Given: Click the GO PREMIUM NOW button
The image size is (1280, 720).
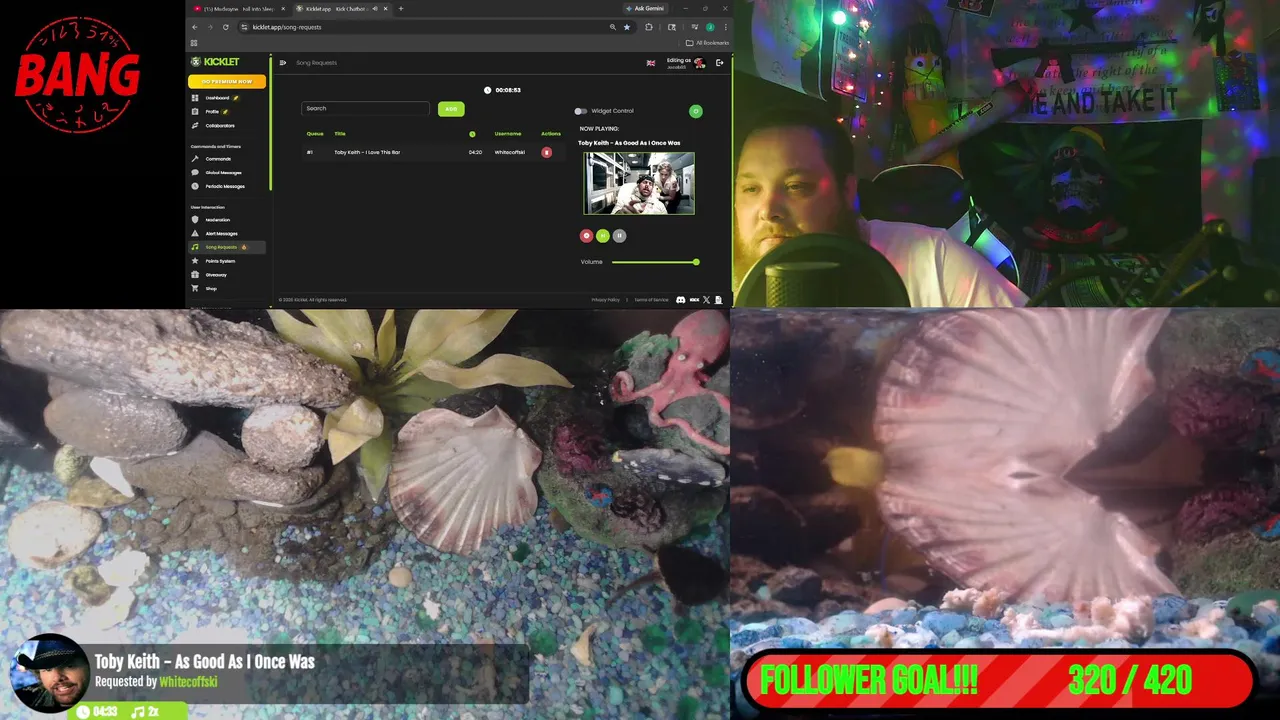Looking at the screenshot, I should [228, 82].
